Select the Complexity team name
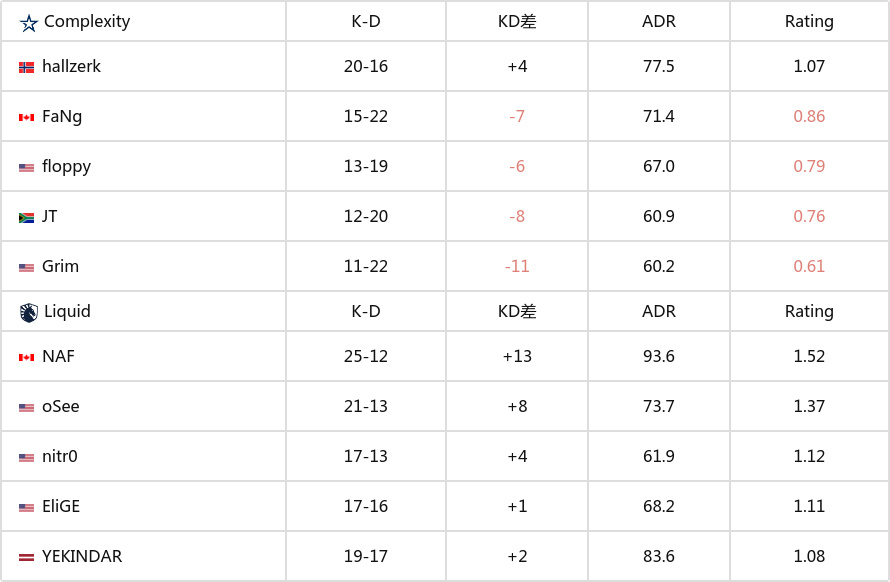The image size is (890, 582). tap(87, 22)
